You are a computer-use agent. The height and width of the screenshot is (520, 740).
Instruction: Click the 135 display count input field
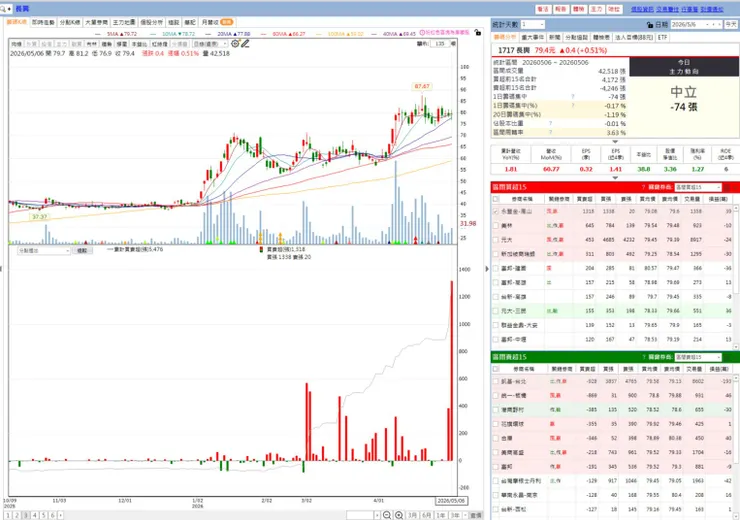point(440,43)
